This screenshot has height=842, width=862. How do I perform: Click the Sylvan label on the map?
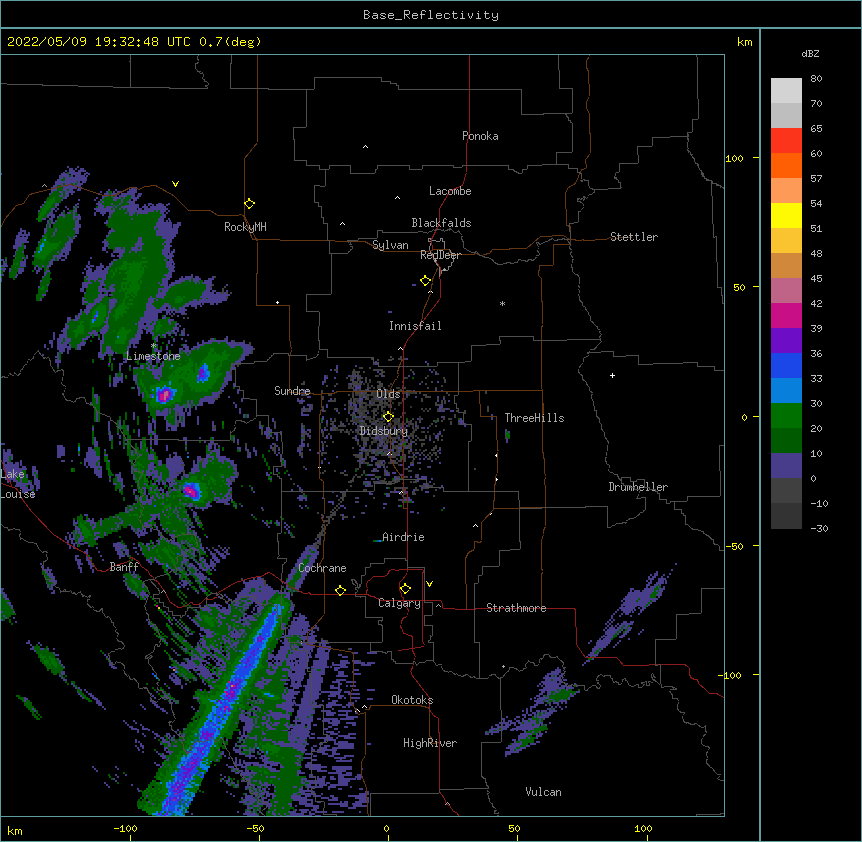point(390,245)
